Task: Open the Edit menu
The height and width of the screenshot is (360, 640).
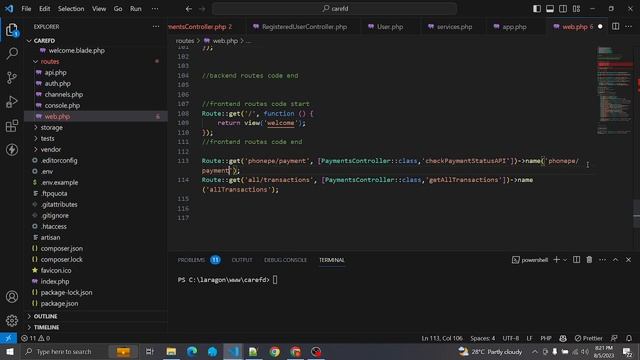Action: [44, 9]
